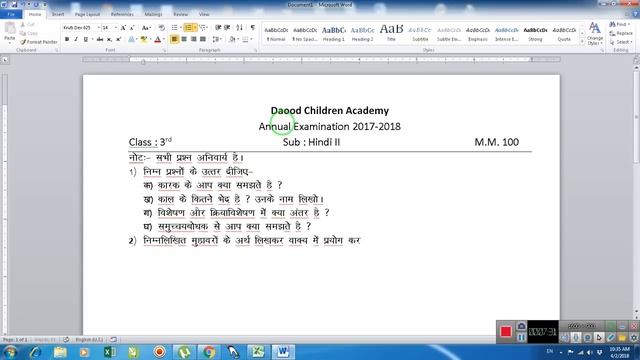Open the Select dropdown in Editing
Viewport: 640px width, 360px height.
click(x=621, y=42)
